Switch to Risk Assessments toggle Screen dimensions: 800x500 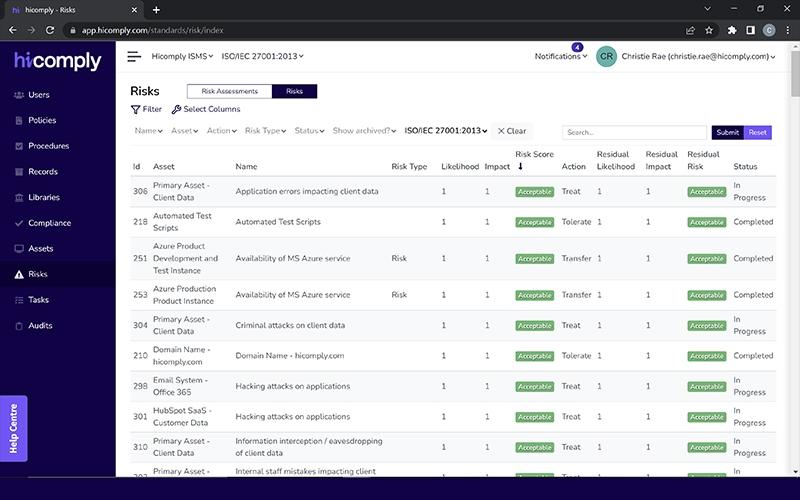(230, 91)
